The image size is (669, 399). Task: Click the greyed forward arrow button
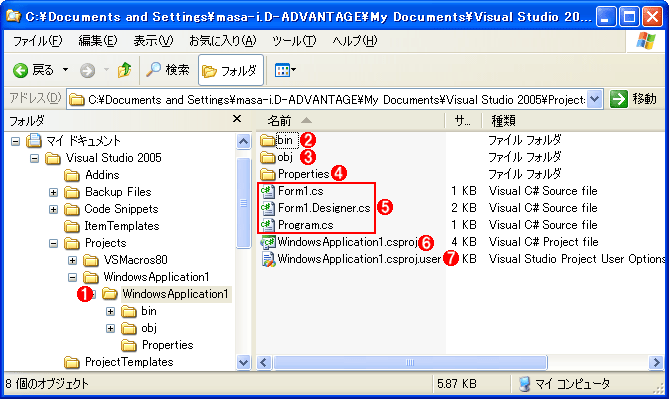click(87, 70)
